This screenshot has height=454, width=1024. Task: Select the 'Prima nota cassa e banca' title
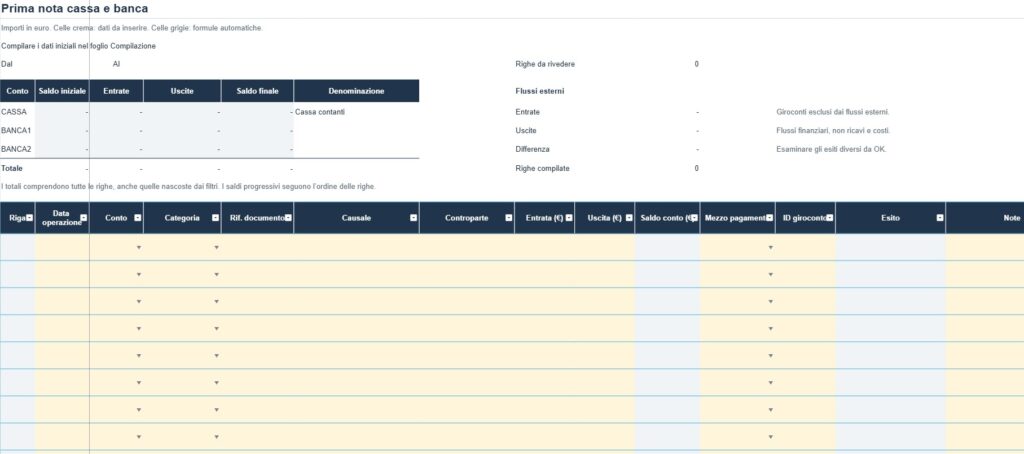(x=74, y=8)
